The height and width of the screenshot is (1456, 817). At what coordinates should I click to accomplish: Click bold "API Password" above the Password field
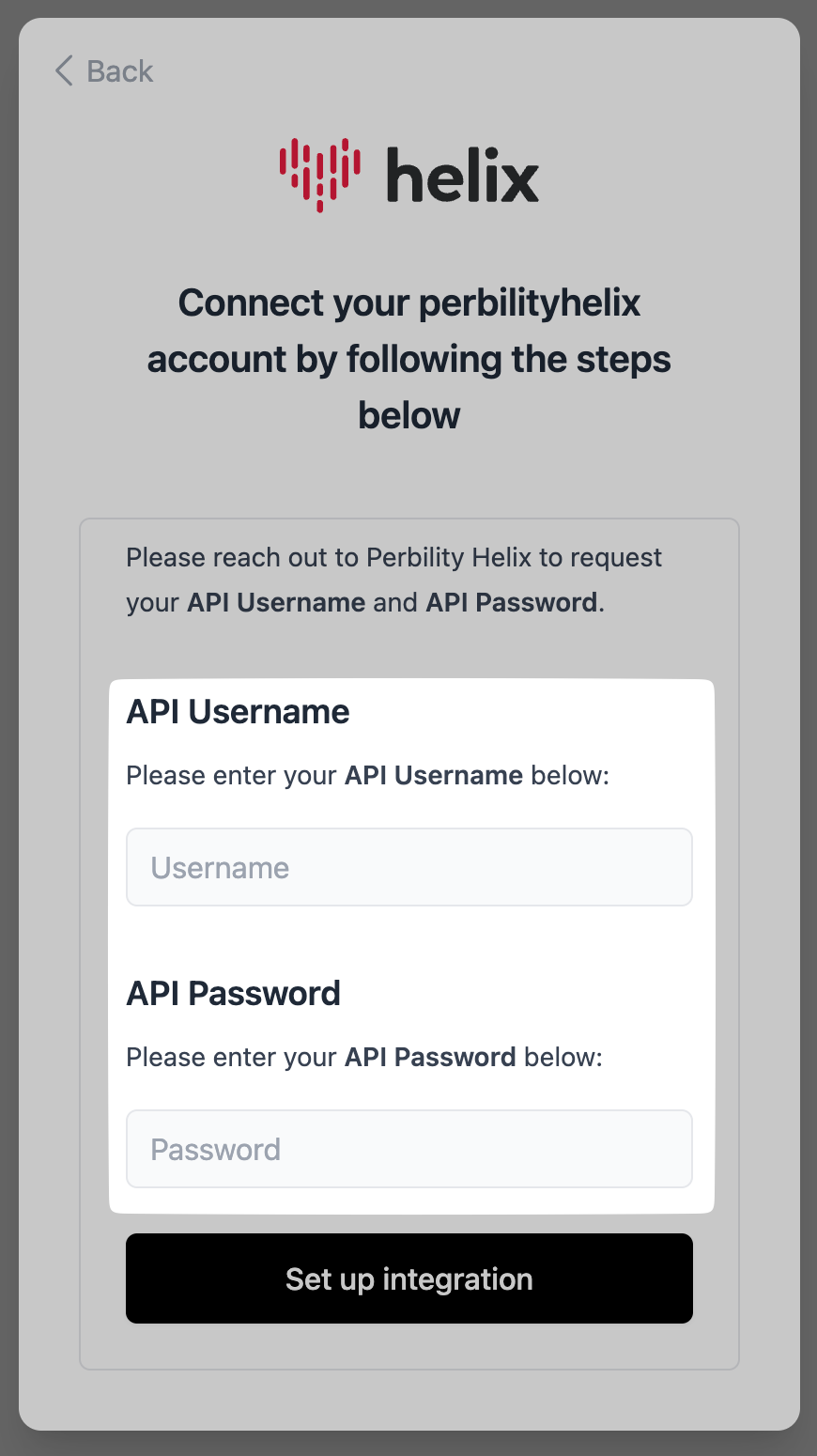coord(430,1057)
